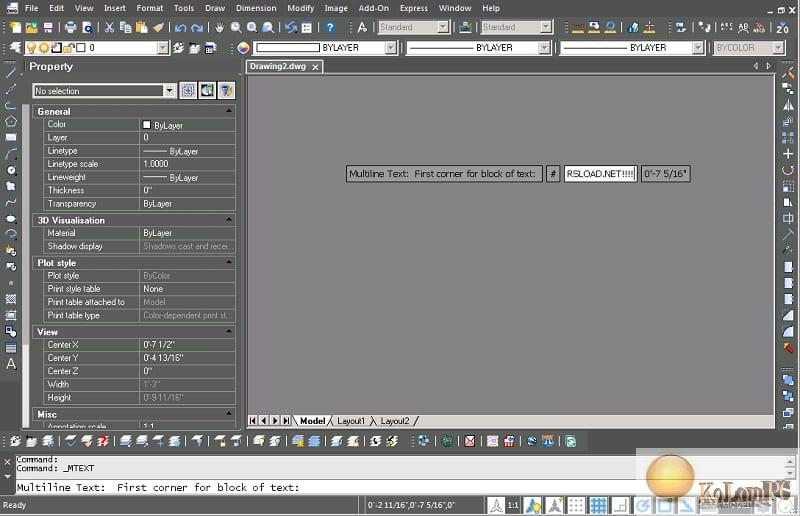Toggle the 1:1 annotation scale button
800x516 pixels.
(x=513, y=505)
